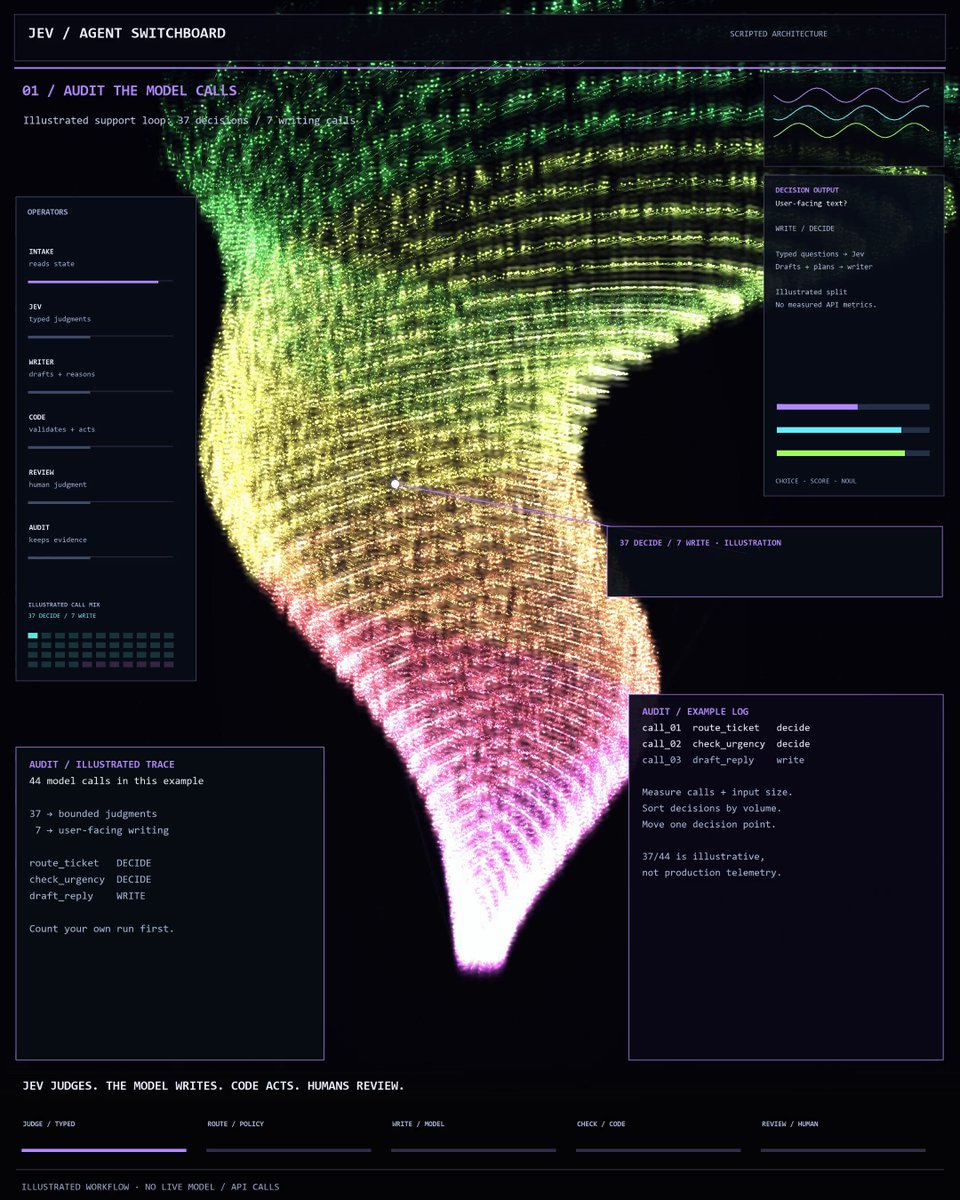
Task: Click the INTAKE operator label
Action: click(41, 252)
